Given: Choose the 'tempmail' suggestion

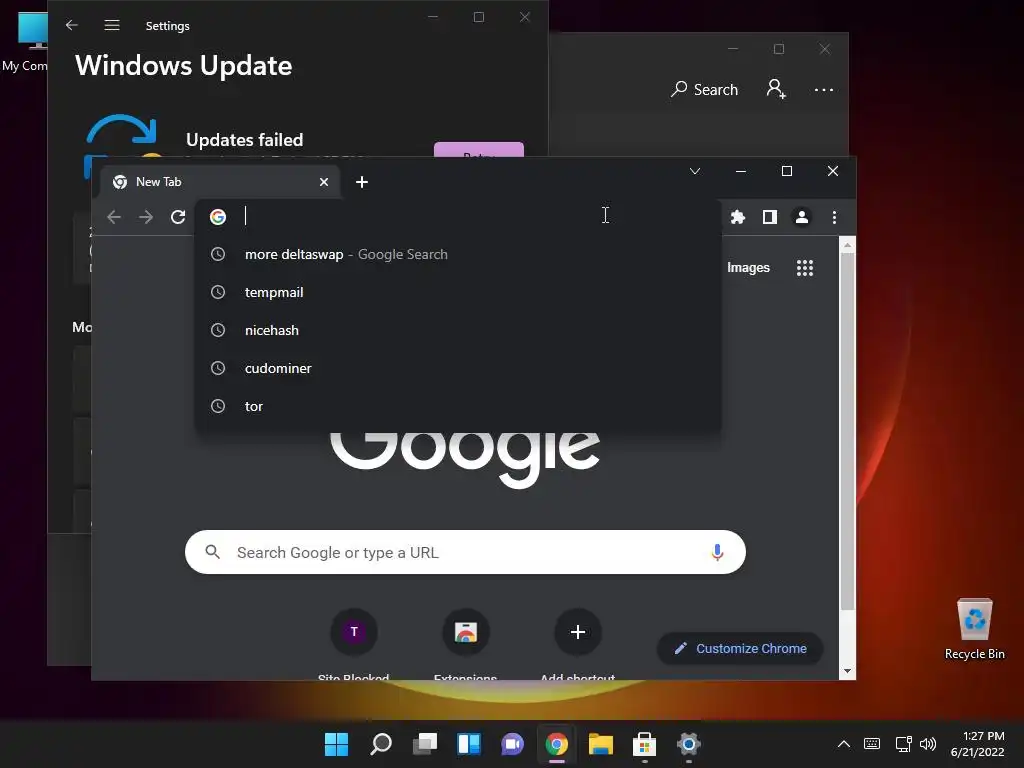Looking at the screenshot, I should (458, 293).
